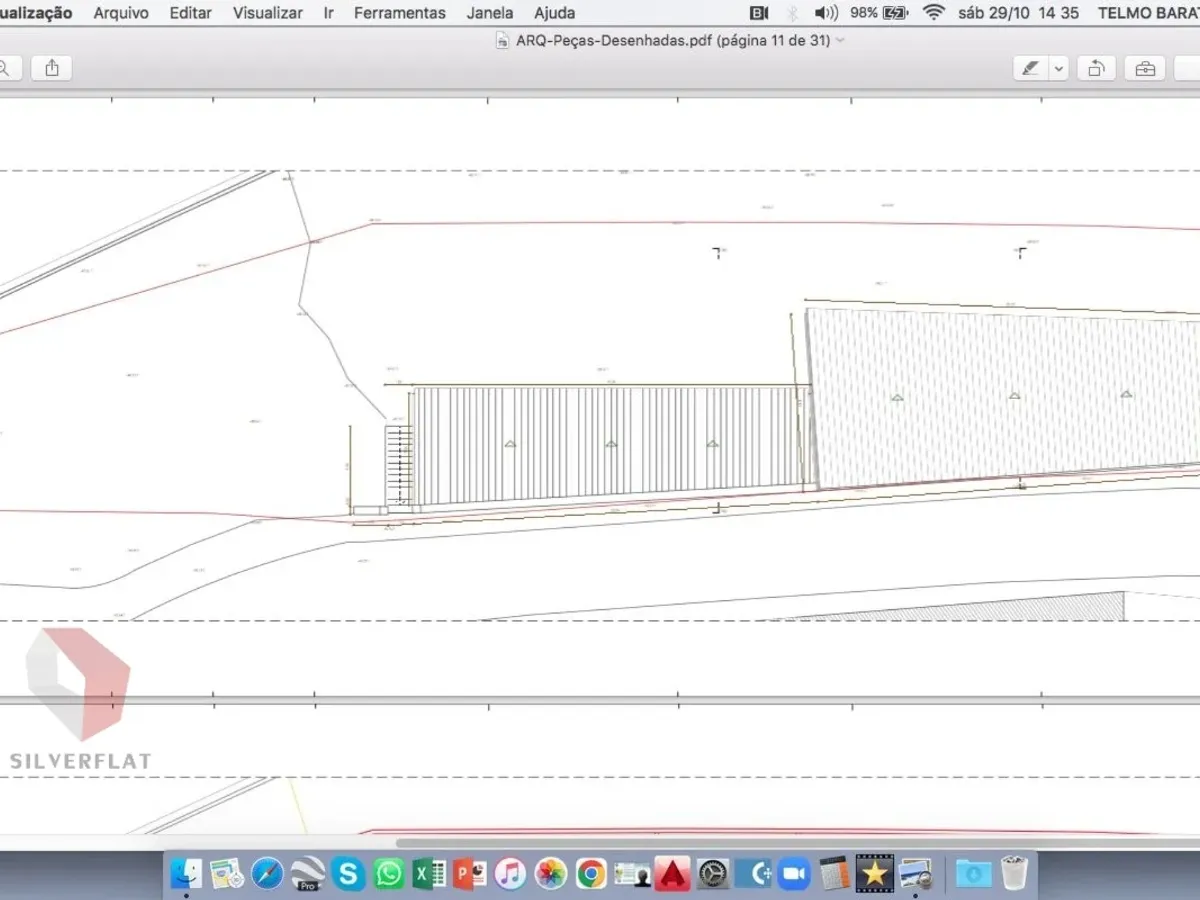The image size is (1200, 900).
Task: Show the Markup toolbar toolbox icon
Action: (1144, 68)
